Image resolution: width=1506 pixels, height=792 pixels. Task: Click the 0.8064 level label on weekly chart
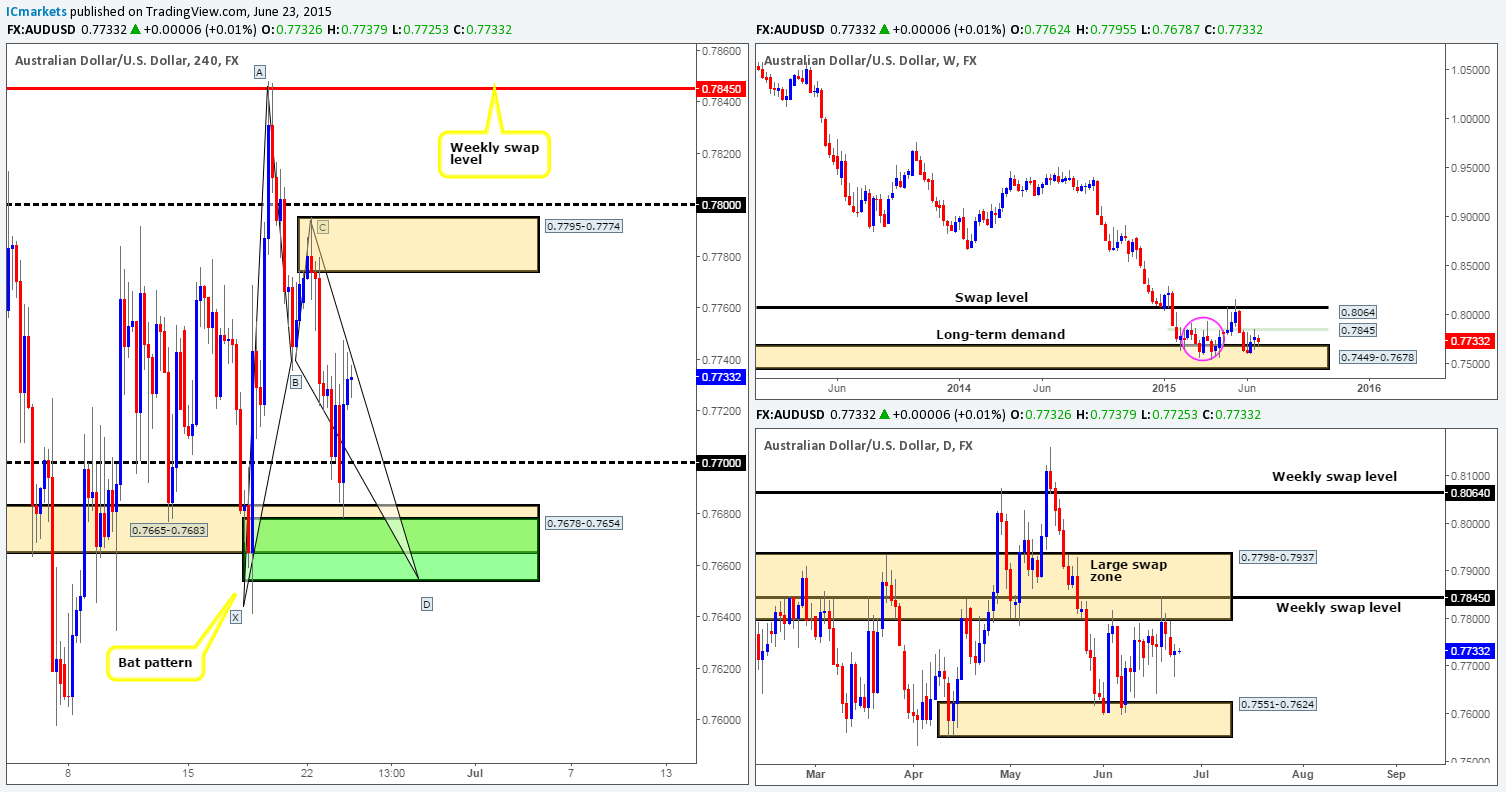[1356, 312]
